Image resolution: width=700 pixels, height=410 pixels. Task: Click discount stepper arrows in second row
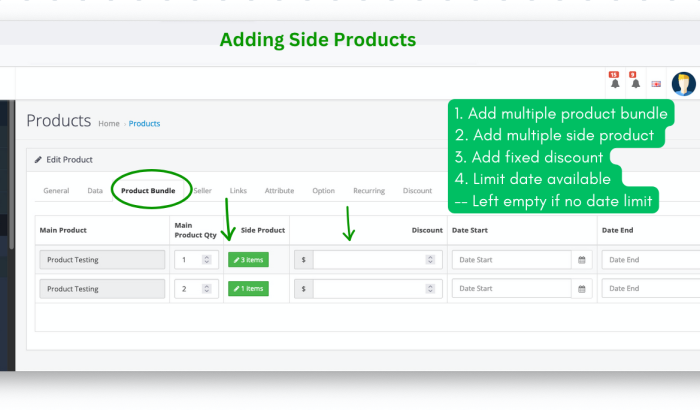click(430, 289)
